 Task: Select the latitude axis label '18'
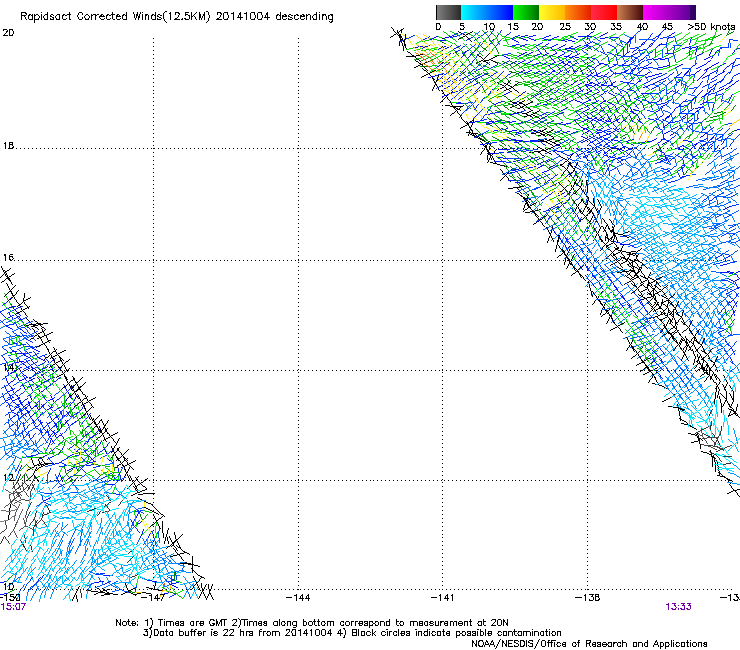pos(8,146)
